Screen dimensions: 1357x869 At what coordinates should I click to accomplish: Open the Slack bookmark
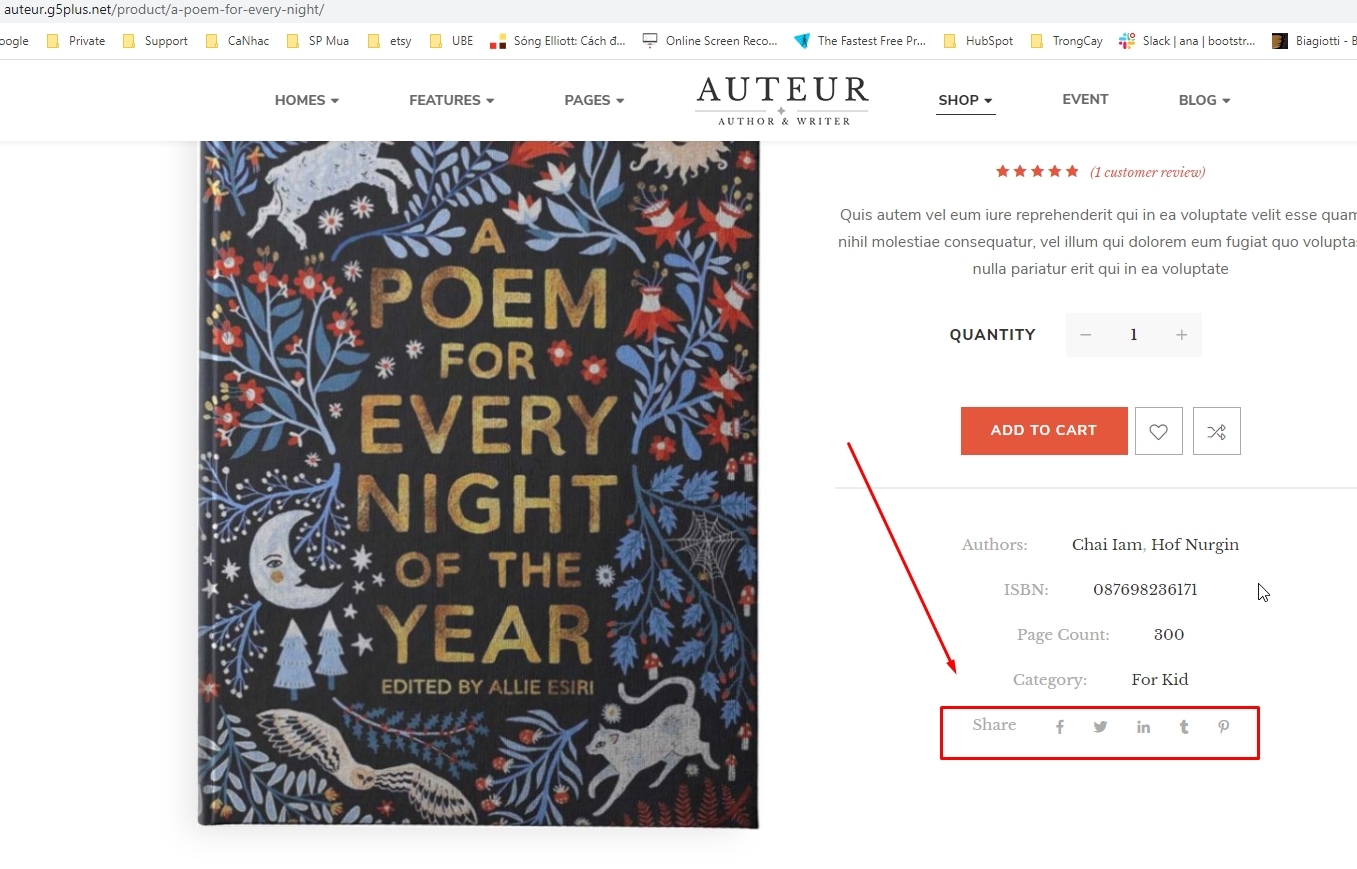1188,41
